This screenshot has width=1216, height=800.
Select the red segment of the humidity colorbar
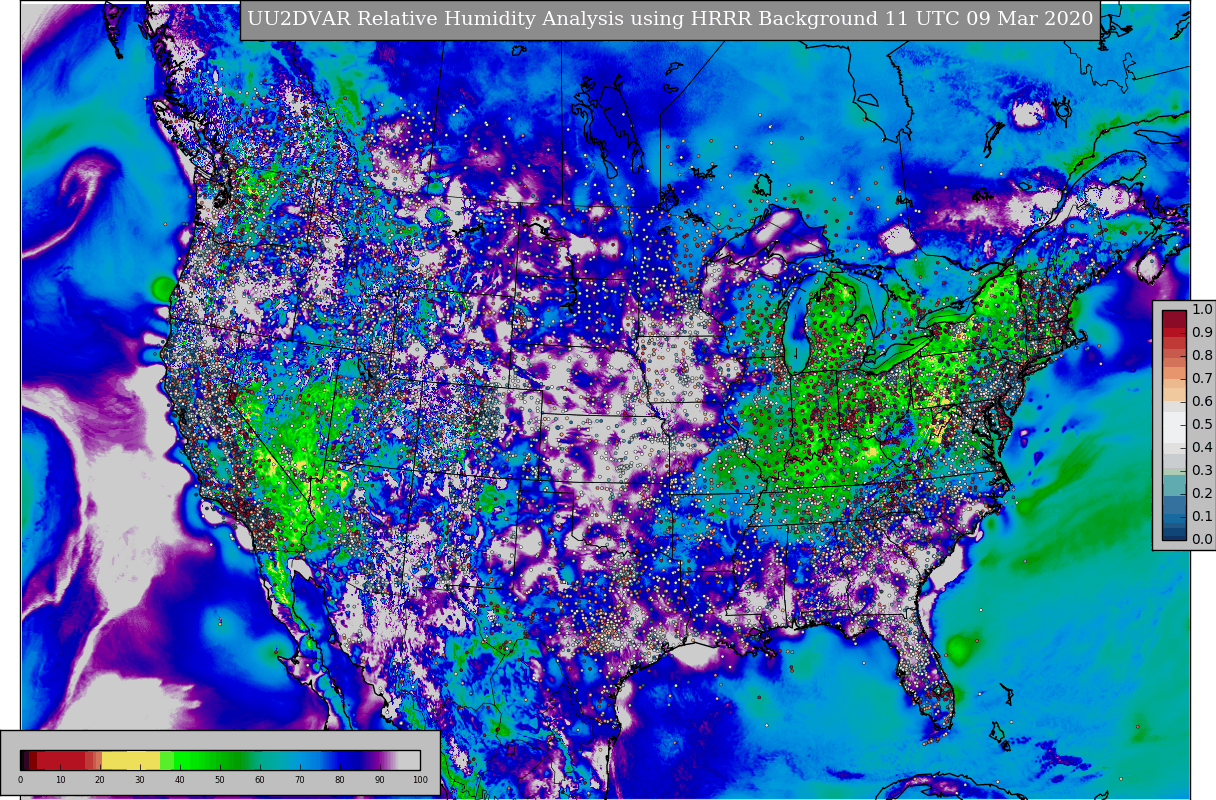coord(62,760)
